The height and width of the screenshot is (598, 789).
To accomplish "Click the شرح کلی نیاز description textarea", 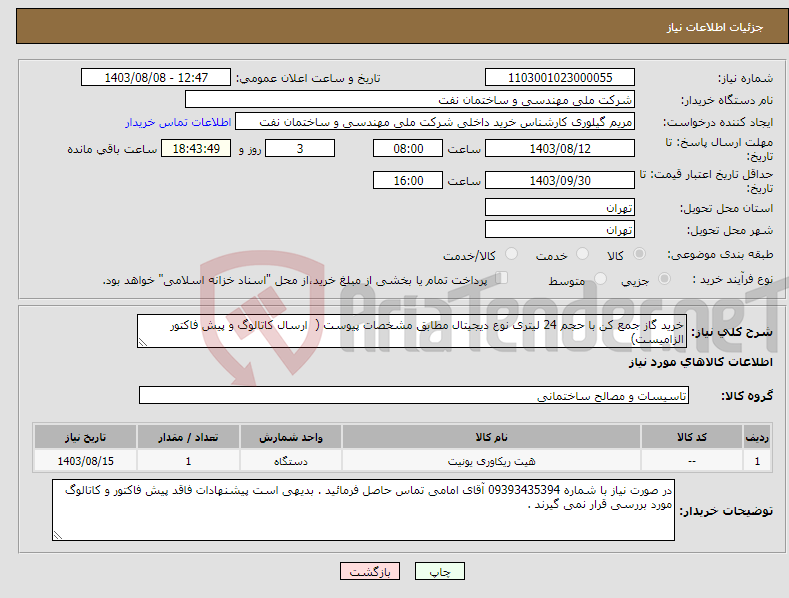I will tap(412, 331).
